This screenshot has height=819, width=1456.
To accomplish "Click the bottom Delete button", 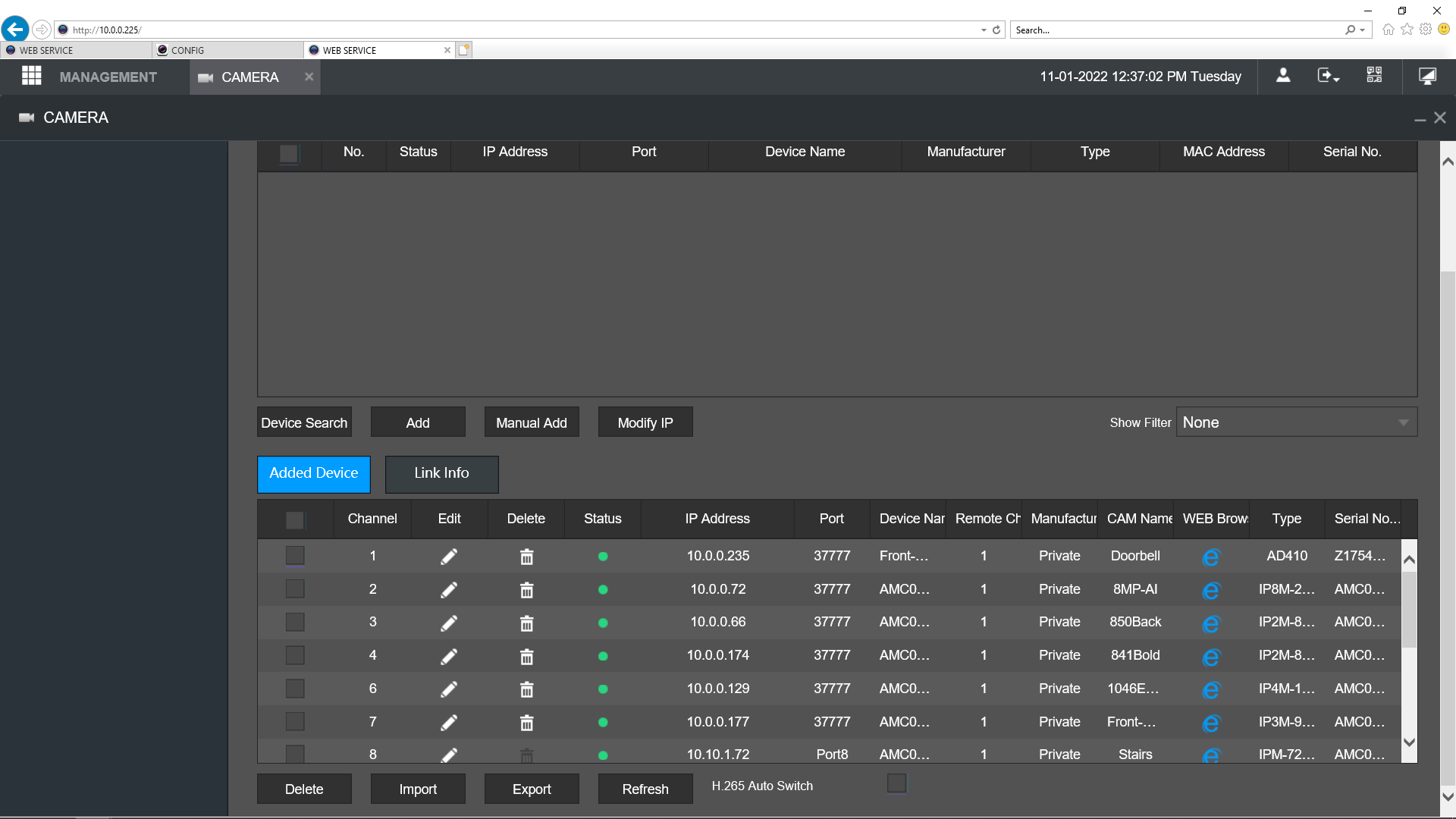I will click(304, 789).
